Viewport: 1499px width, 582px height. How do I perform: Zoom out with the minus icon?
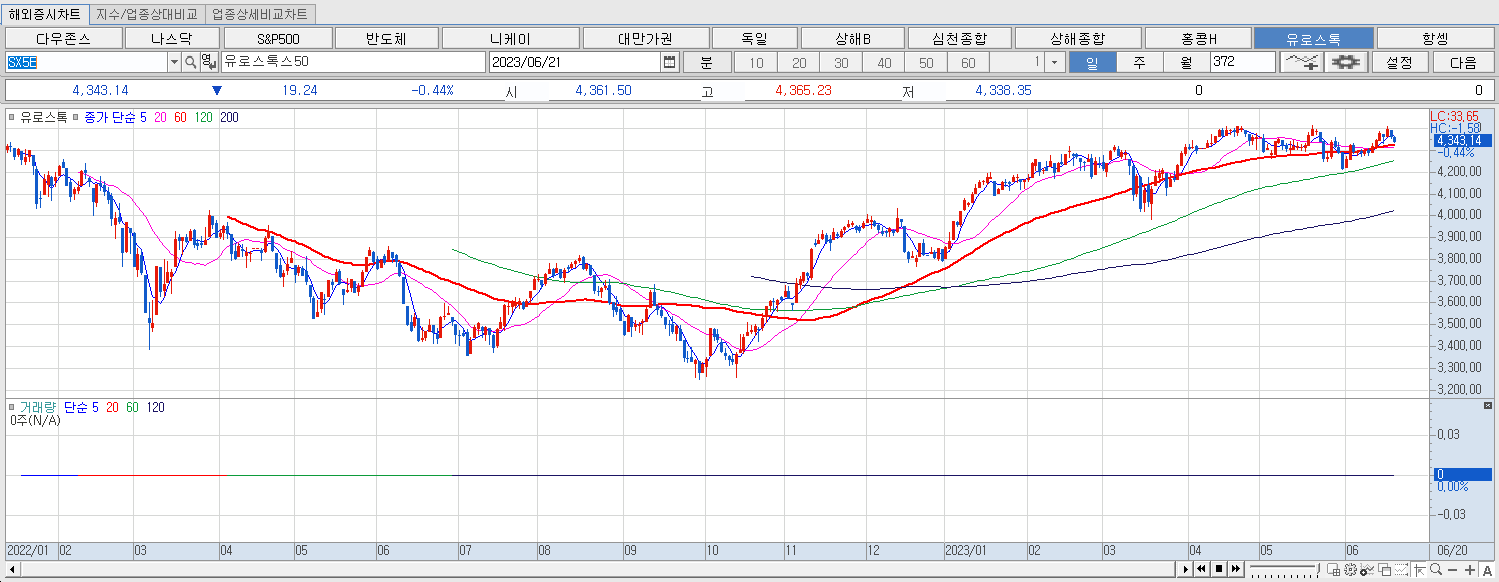click(1452, 569)
